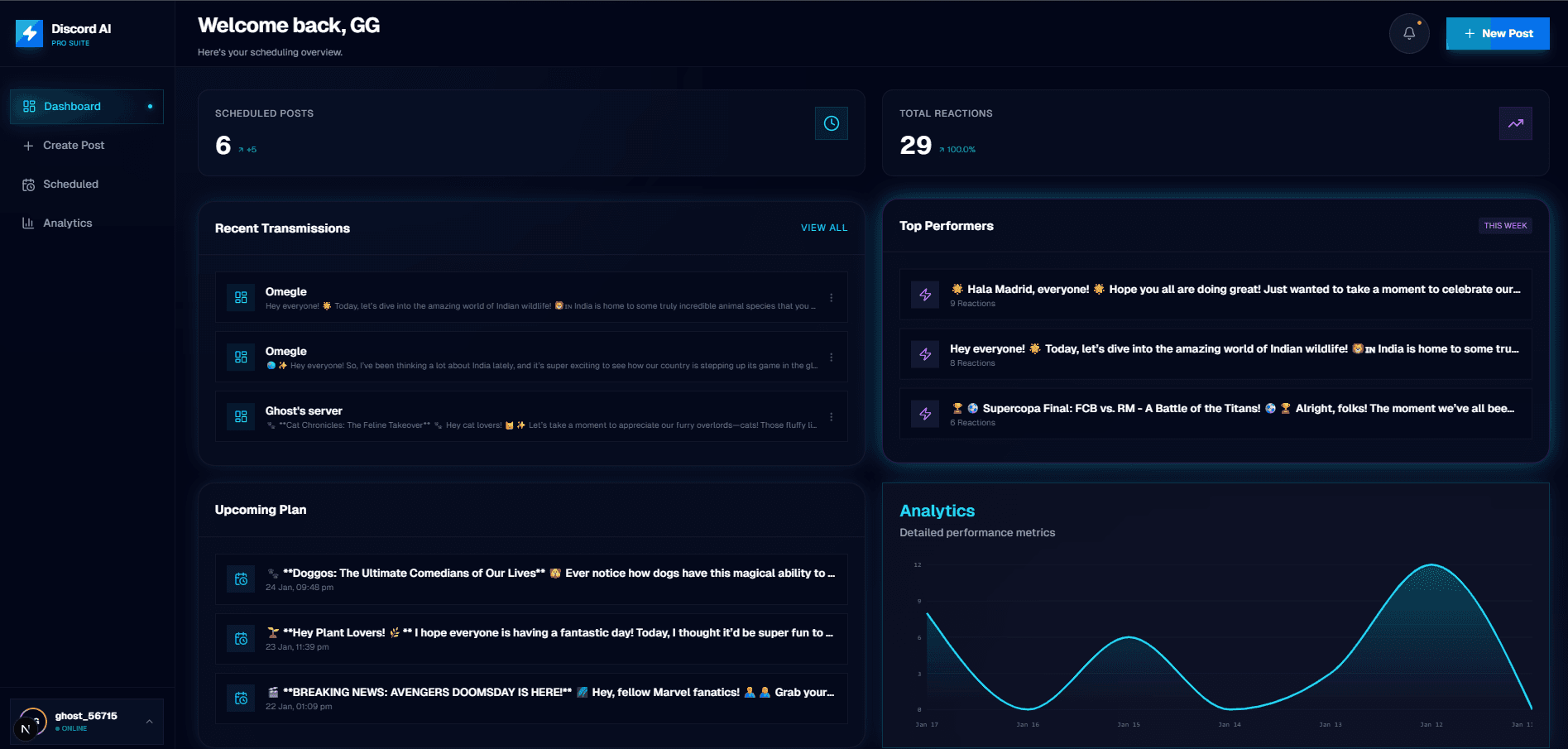Click the calendar icon next to Doggos post
Viewport: 1568px width, 749px height.
pyautogui.click(x=240, y=579)
